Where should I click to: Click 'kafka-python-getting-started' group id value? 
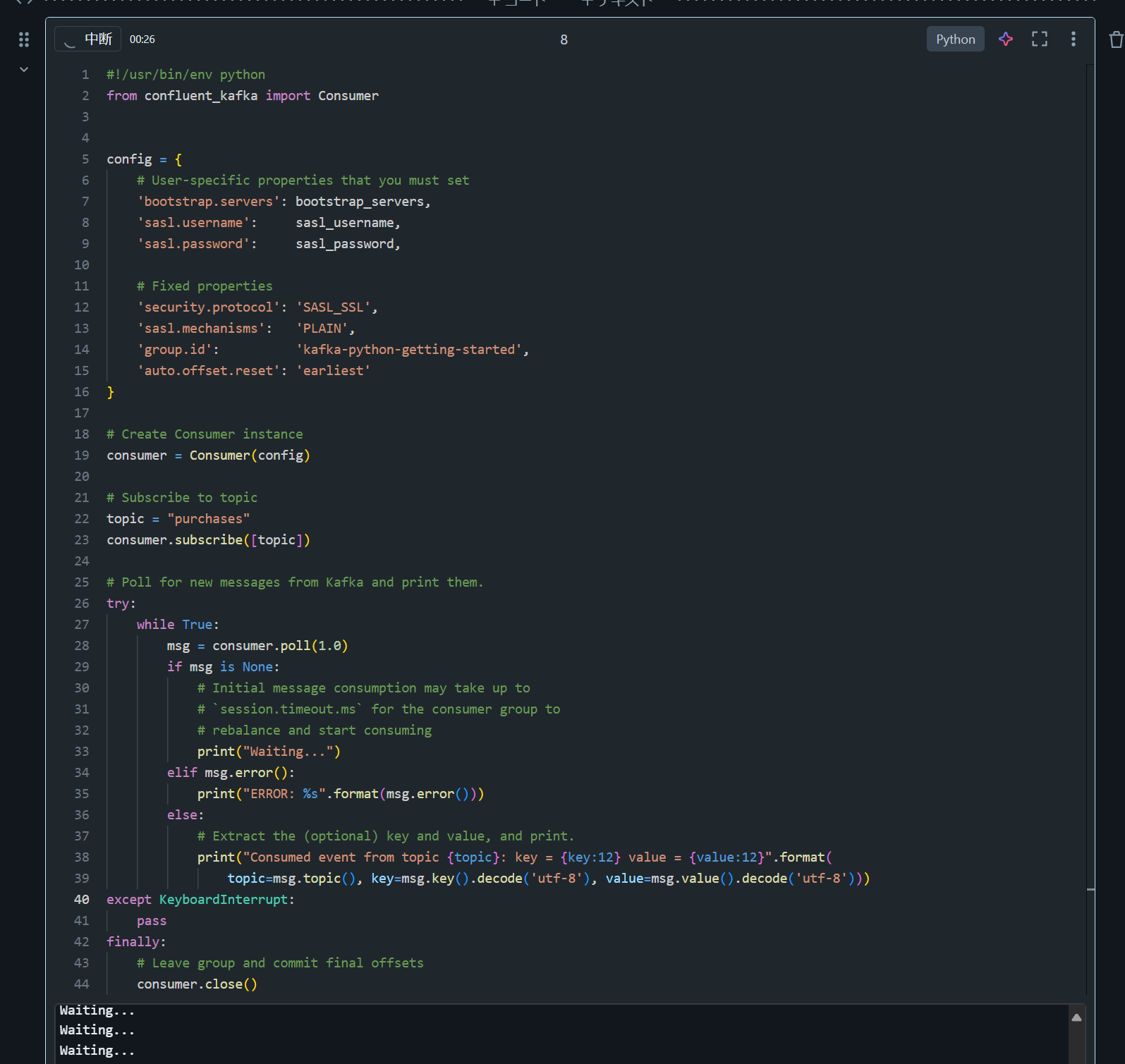point(409,350)
